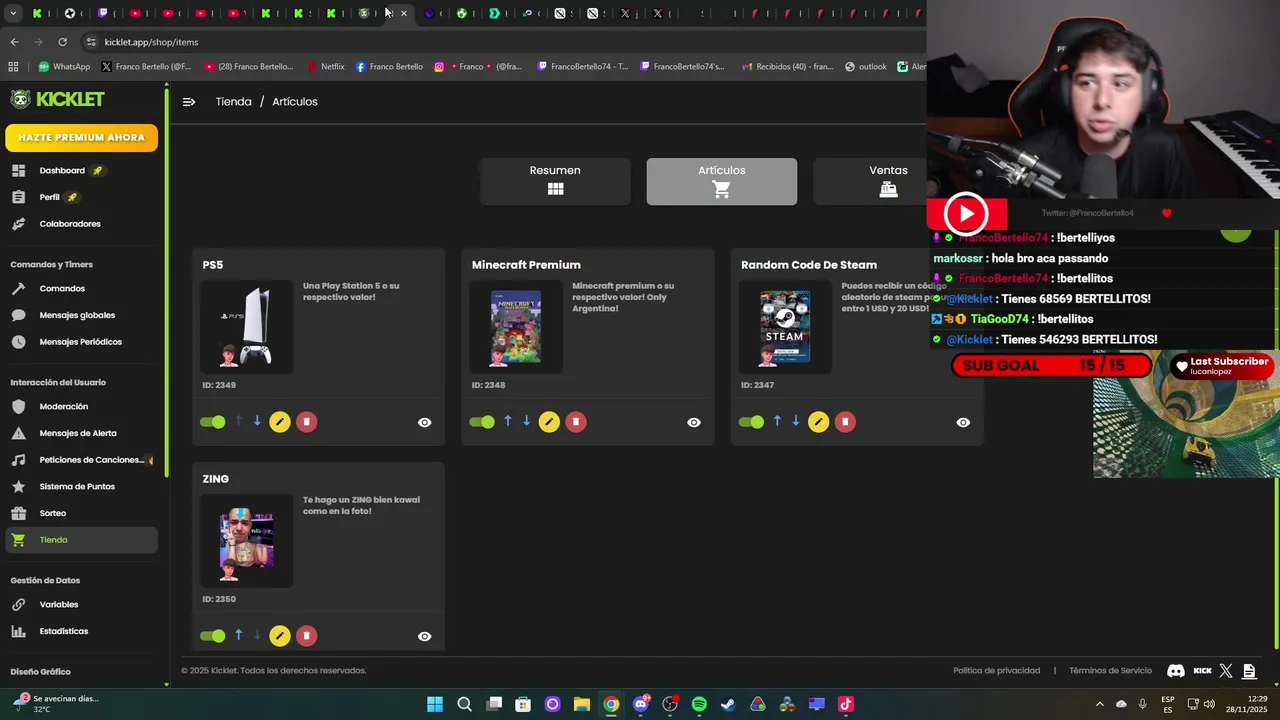The width and height of the screenshot is (1280, 720).
Task: Show PS5 item details with eye icon
Action: click(x=425, y=423)
